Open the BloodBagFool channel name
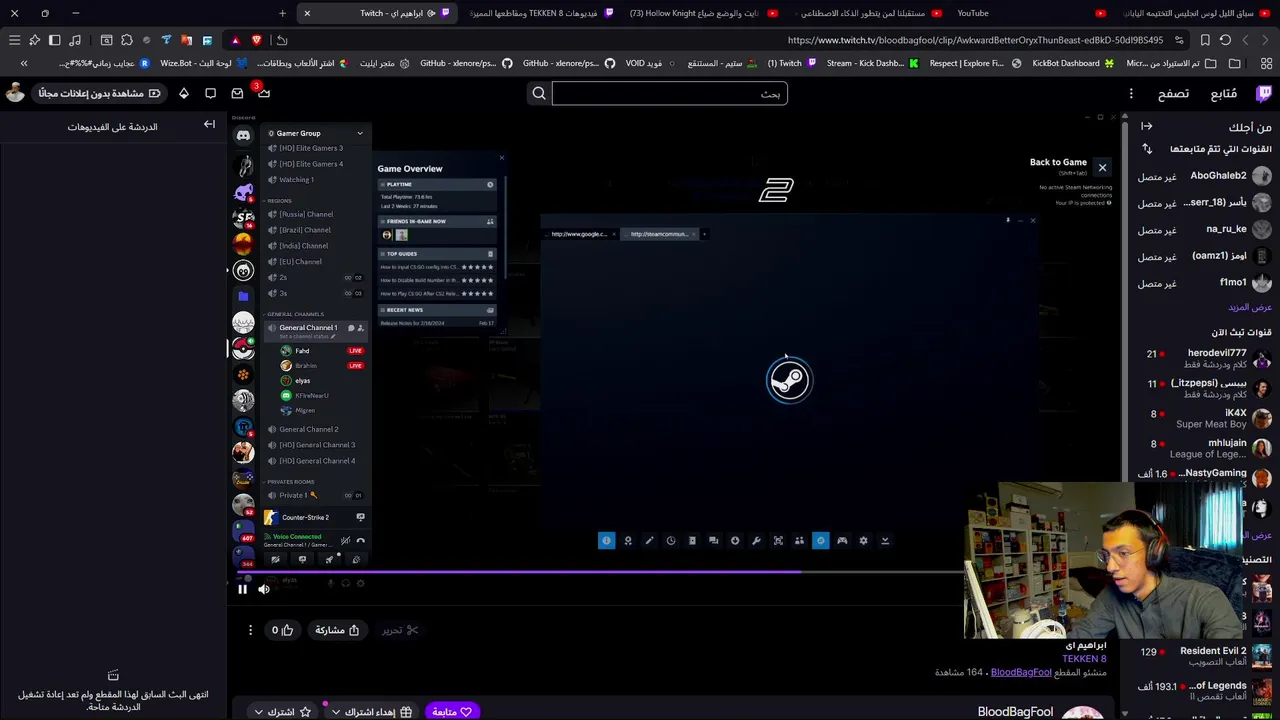The height and width of the screenshot is (720, 1280). pos(1015,712)
